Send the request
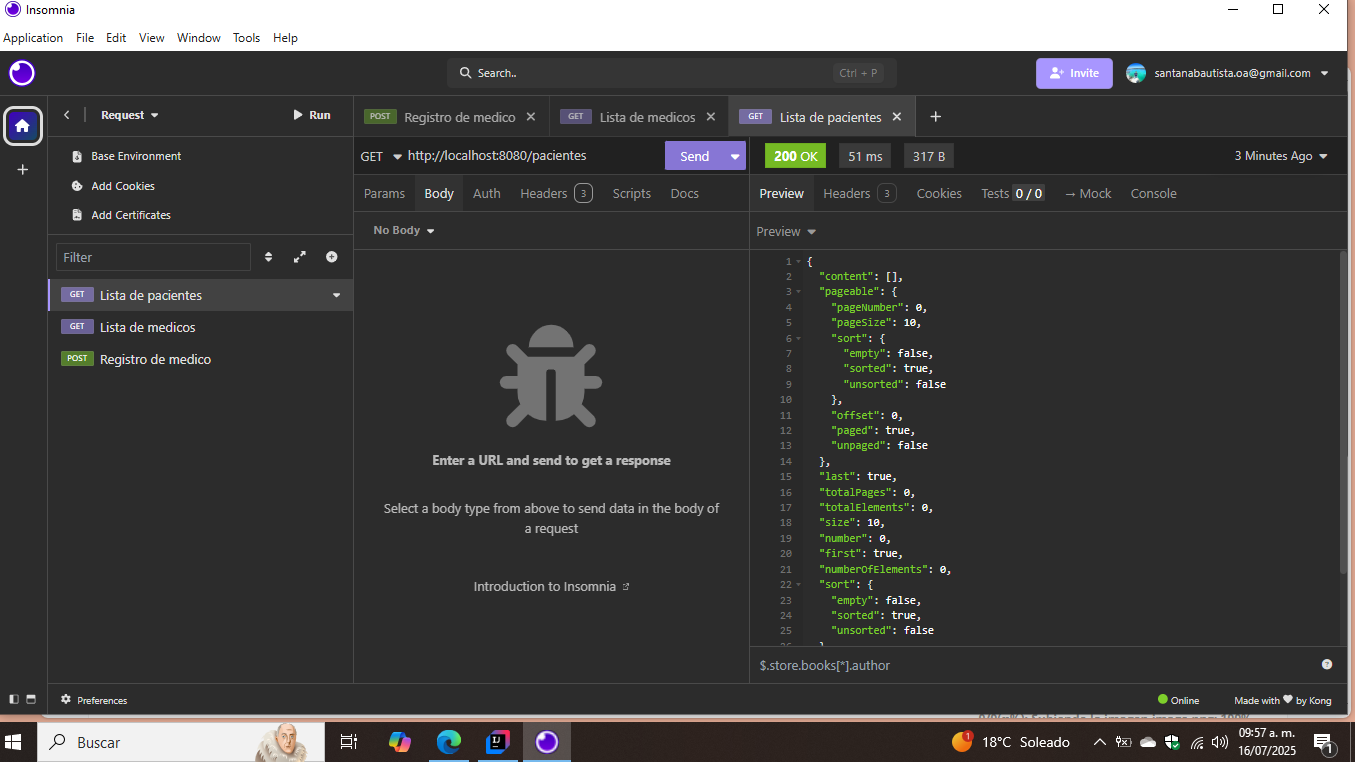Viewport: 1355px width, 762px height. click(695, 156)
